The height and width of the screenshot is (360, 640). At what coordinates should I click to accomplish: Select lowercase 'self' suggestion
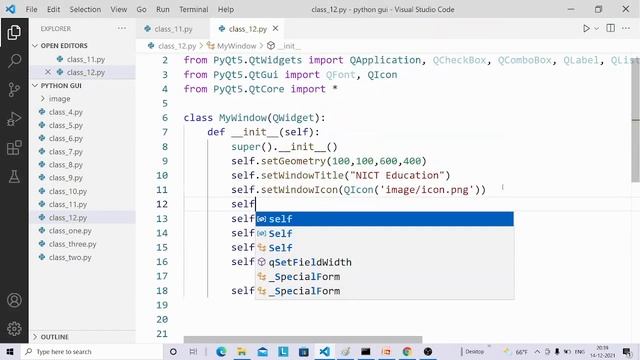coord(384,219)
